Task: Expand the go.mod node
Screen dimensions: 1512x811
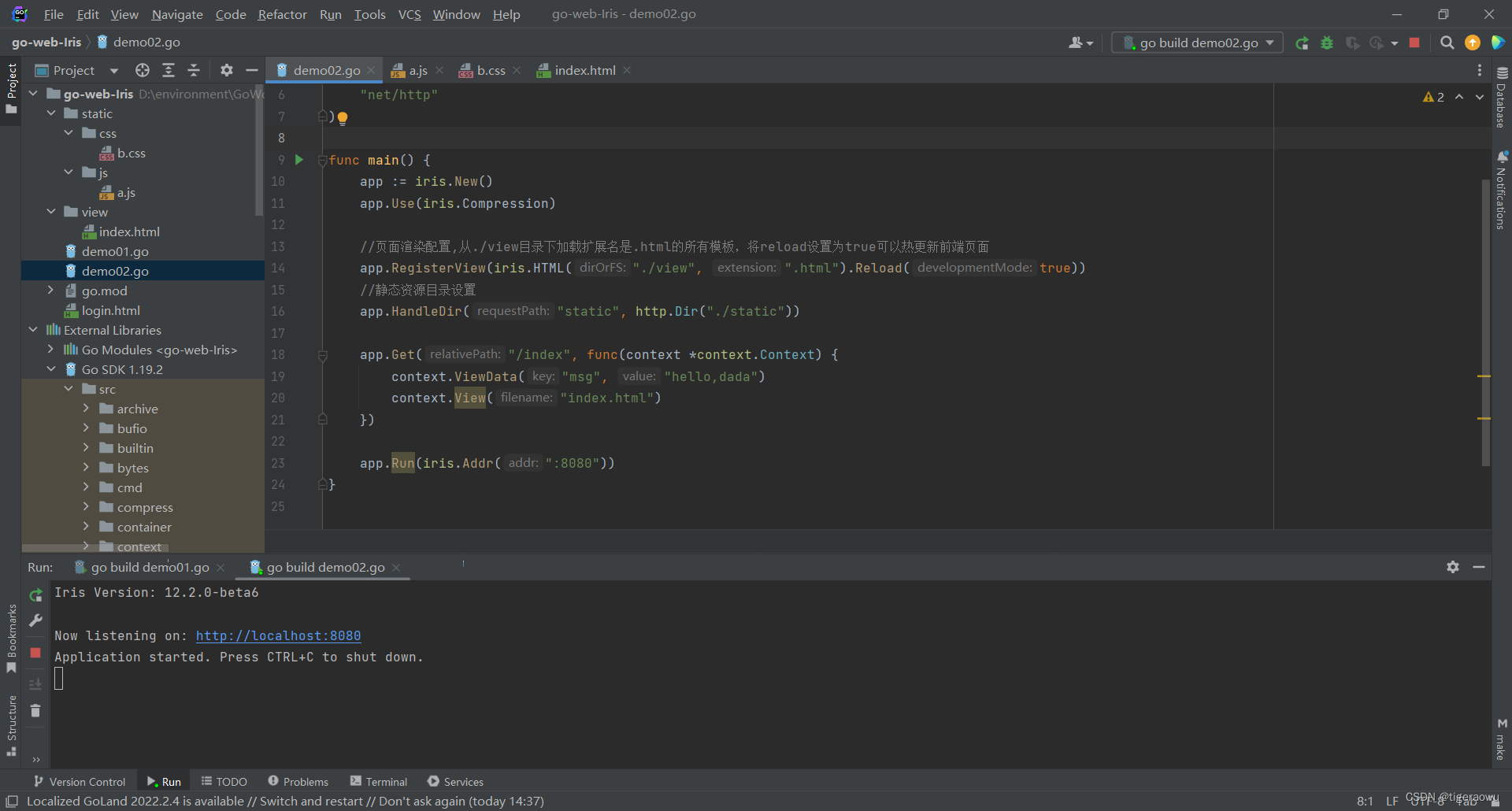Action: point(51,291)
